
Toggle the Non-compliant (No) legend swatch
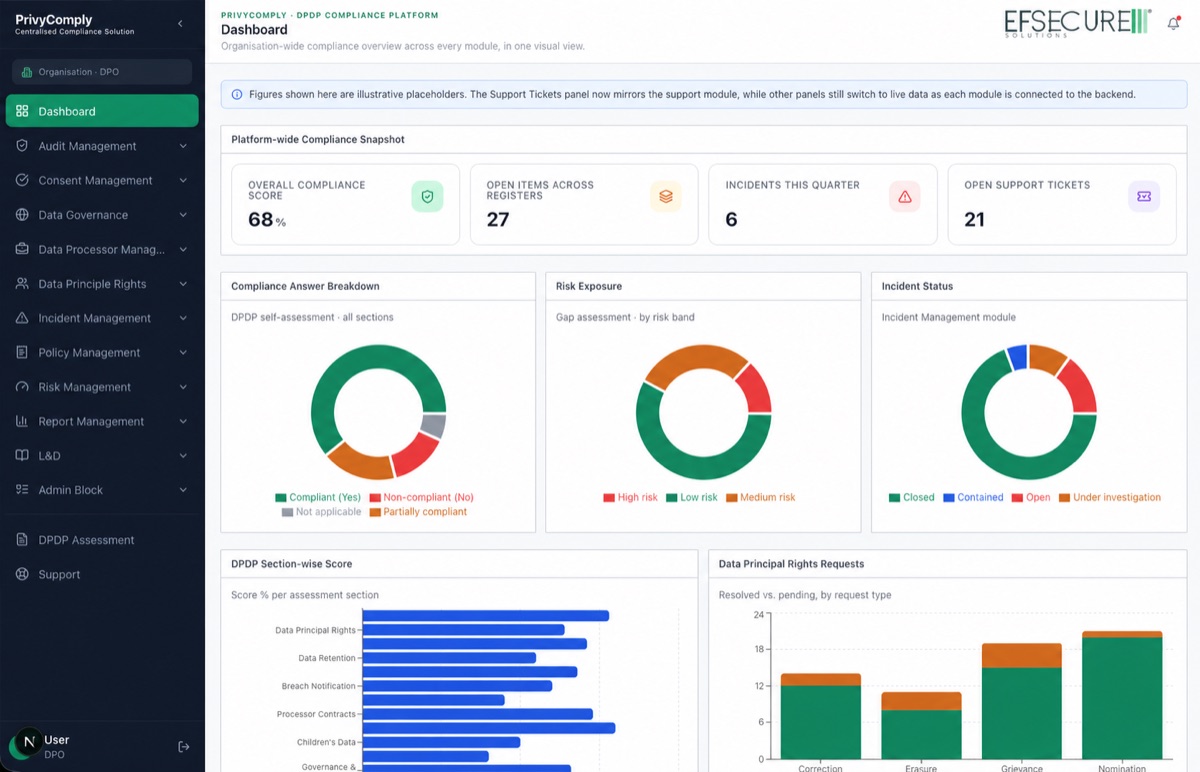375,497
